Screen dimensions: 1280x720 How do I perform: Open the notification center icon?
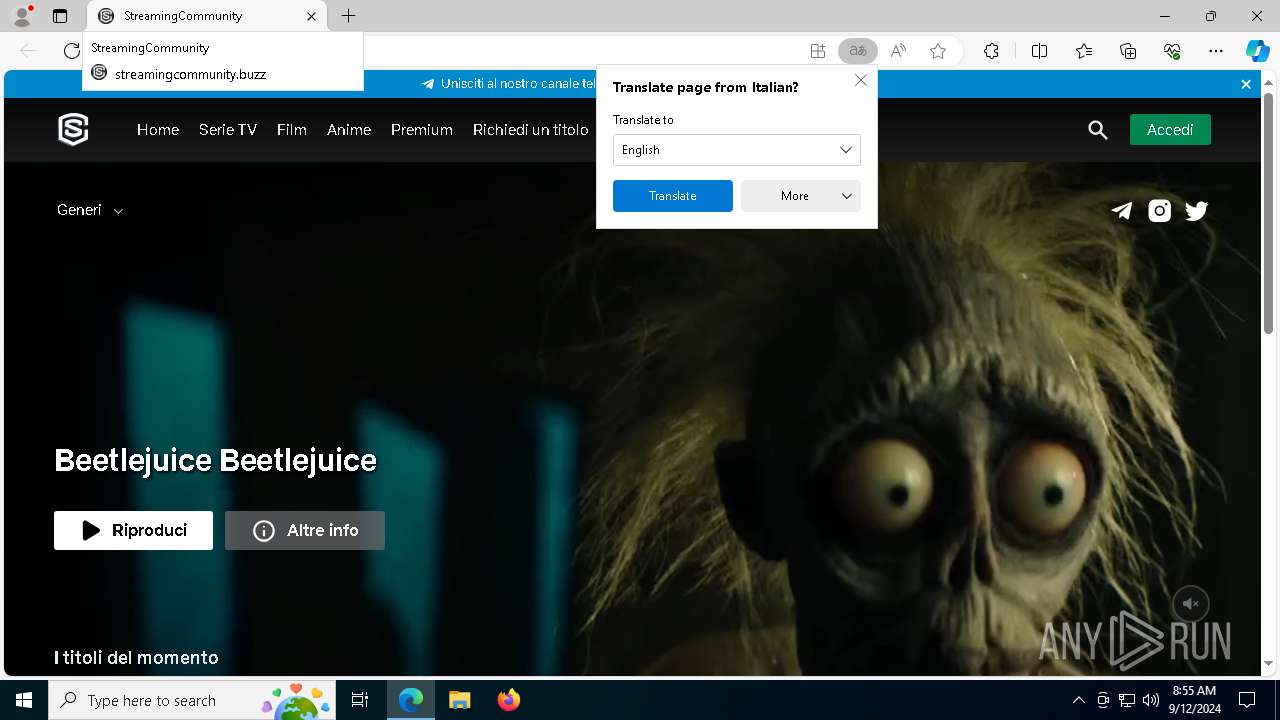pos(1247,700)
